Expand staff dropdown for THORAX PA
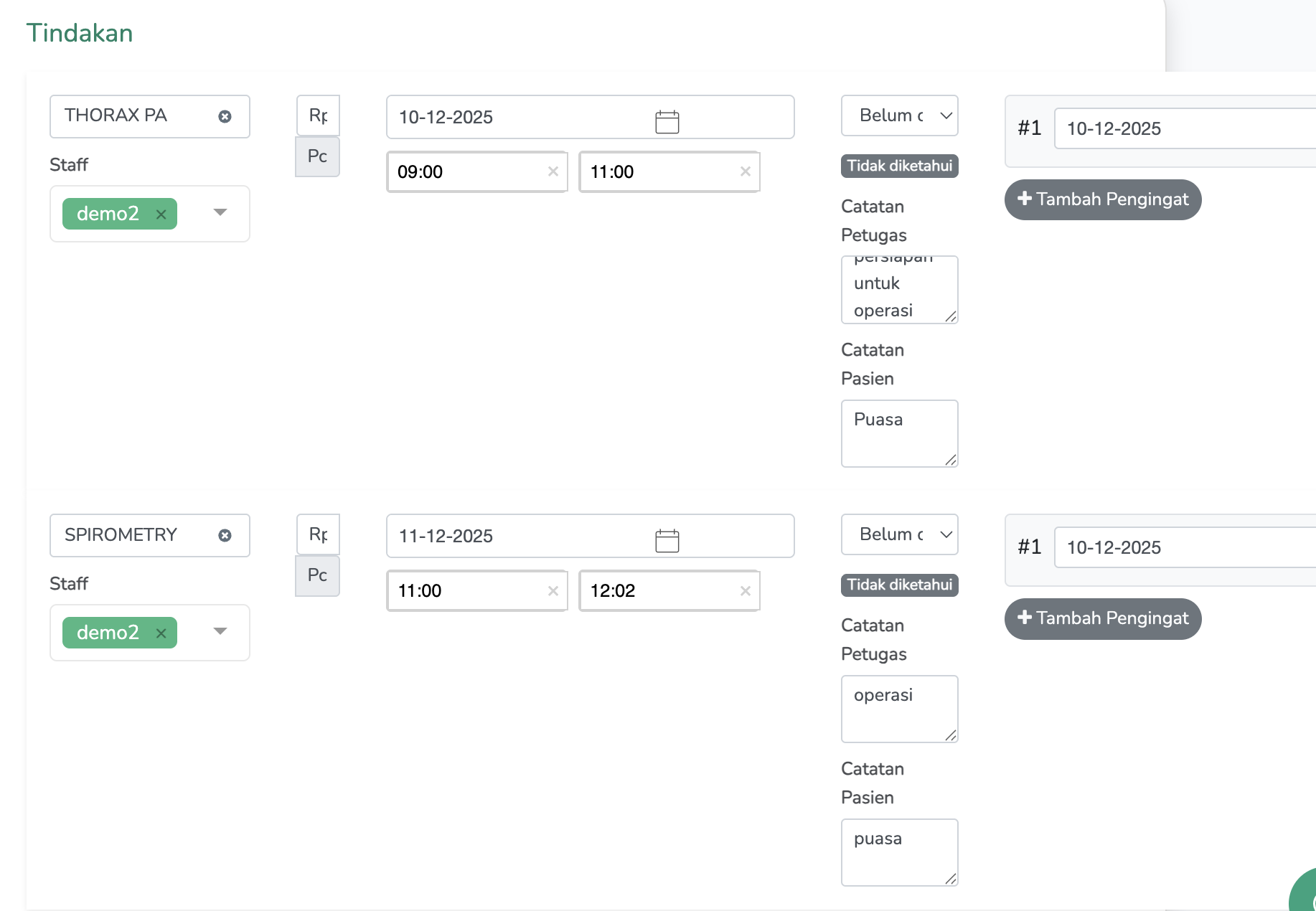The image size is (1316, 911). click(x=220, y=212)
